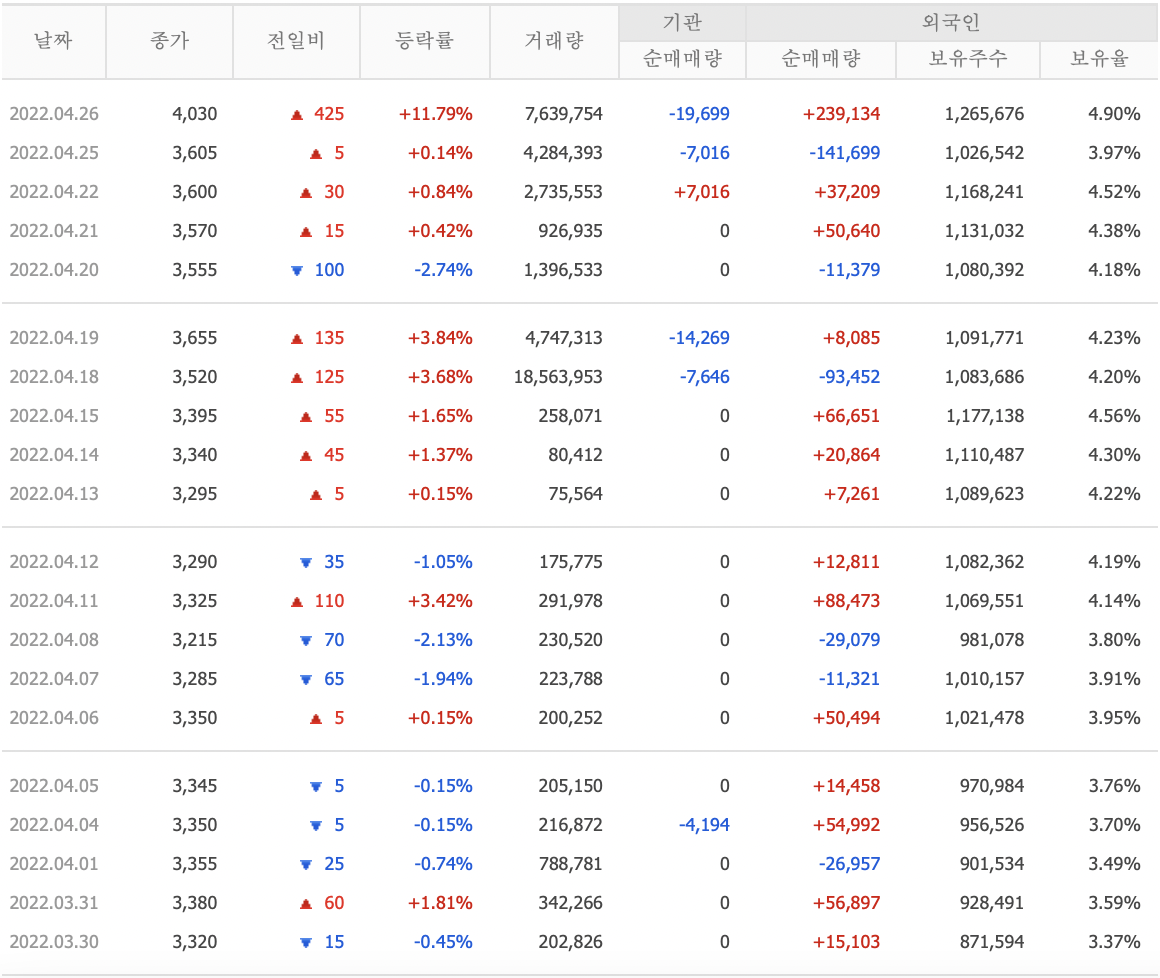
Task: Select the date 2022.04.05
Action: [54, 786]
